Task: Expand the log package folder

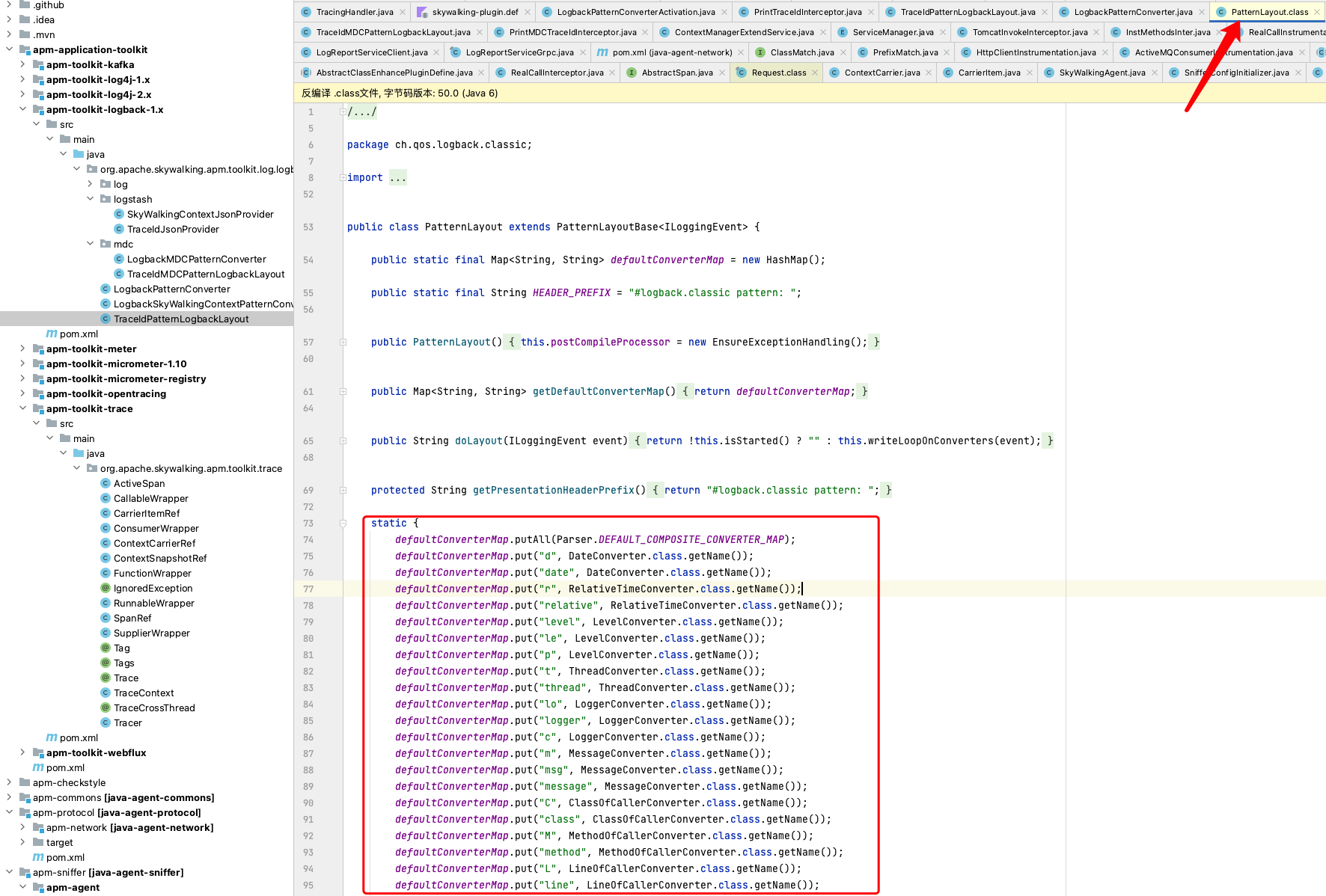Action: tap(90, 184)
